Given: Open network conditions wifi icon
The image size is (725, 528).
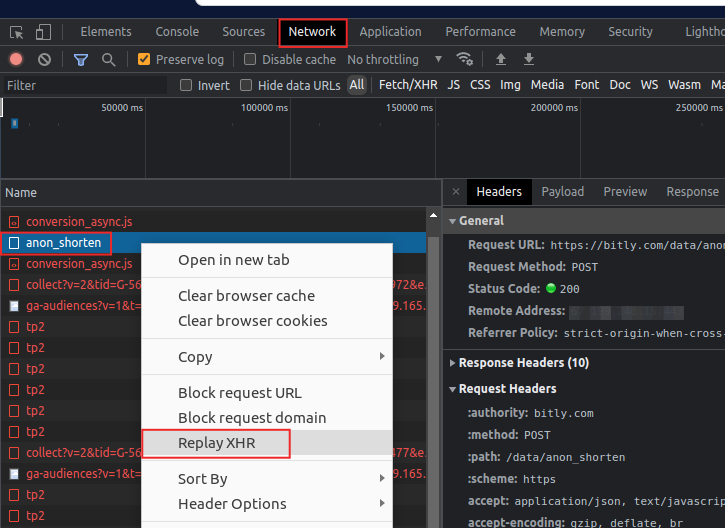Looking at the screenshot, I should 464,59.
